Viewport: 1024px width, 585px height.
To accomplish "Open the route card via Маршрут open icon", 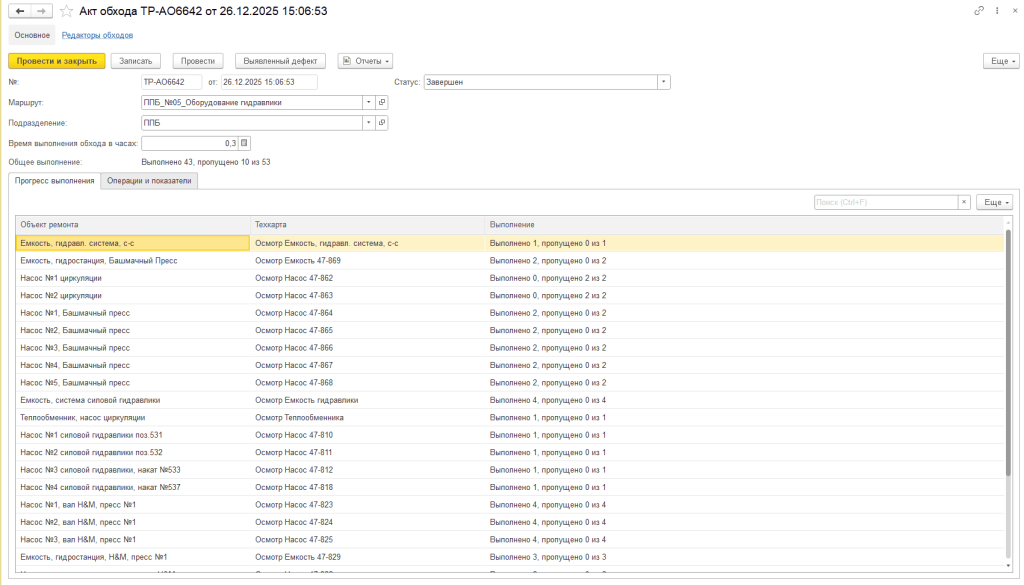I will click(382, 103).
